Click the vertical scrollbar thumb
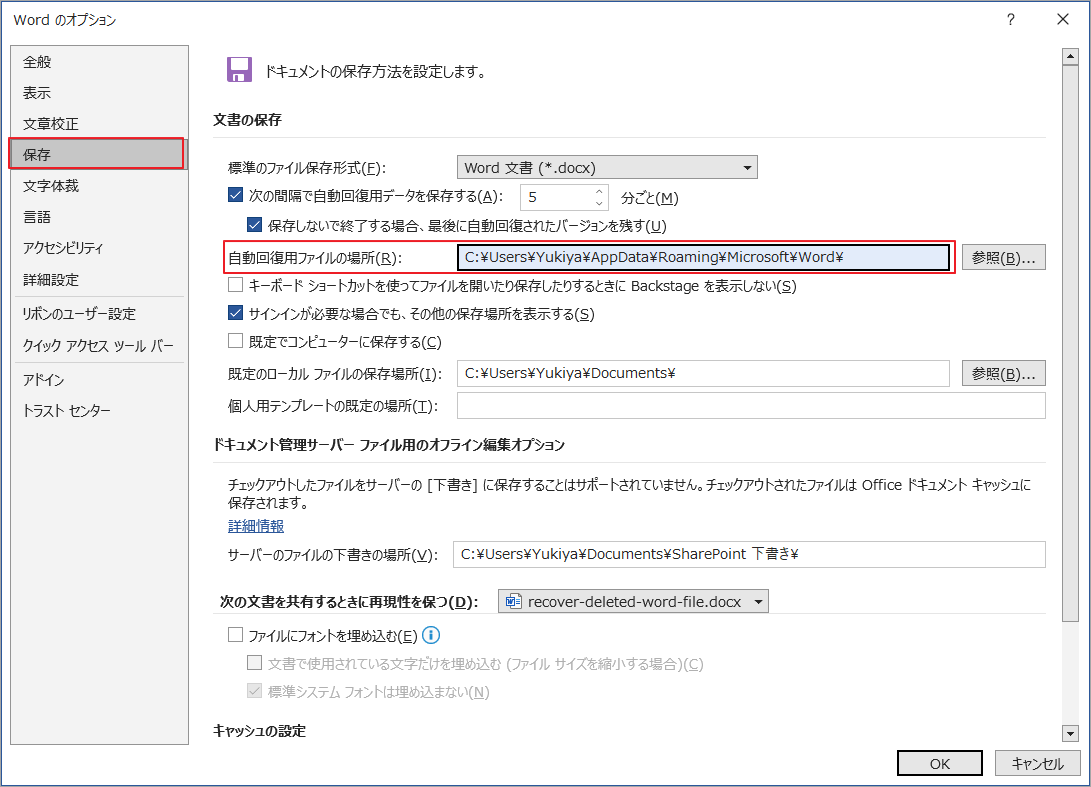The height and width of the screenshot is (787, 1091). 1070,343
